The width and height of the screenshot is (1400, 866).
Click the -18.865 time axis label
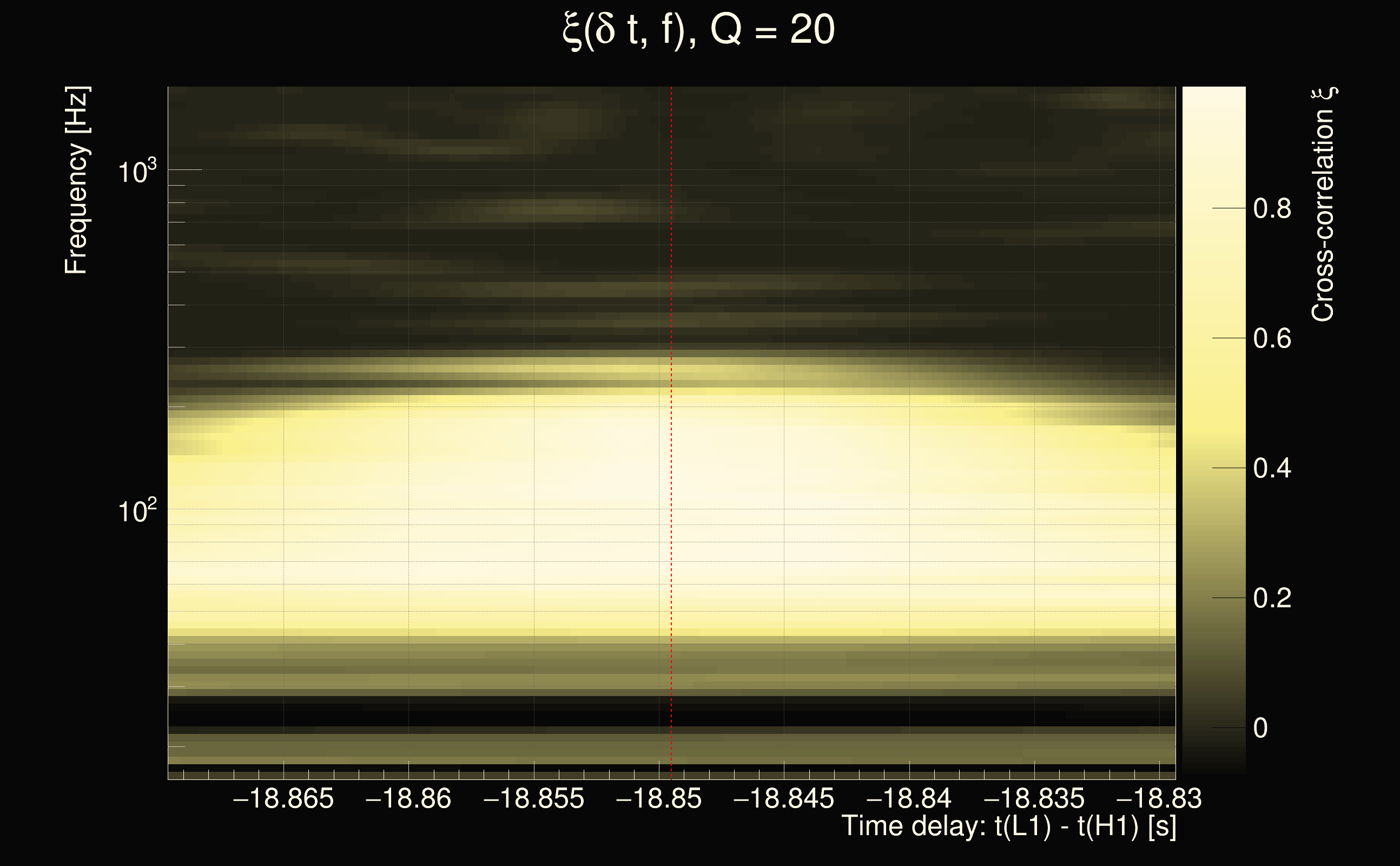click(x=283, y=798)
